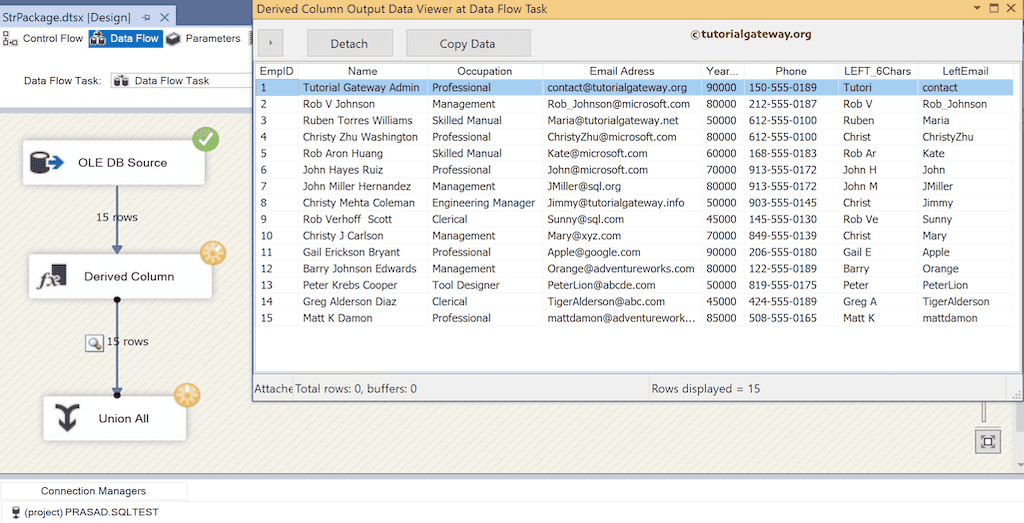The height and width of the screenshot is (523, 1024).
Task: Select the Matt K Damon name cell
Action: (x=361, y=318)
